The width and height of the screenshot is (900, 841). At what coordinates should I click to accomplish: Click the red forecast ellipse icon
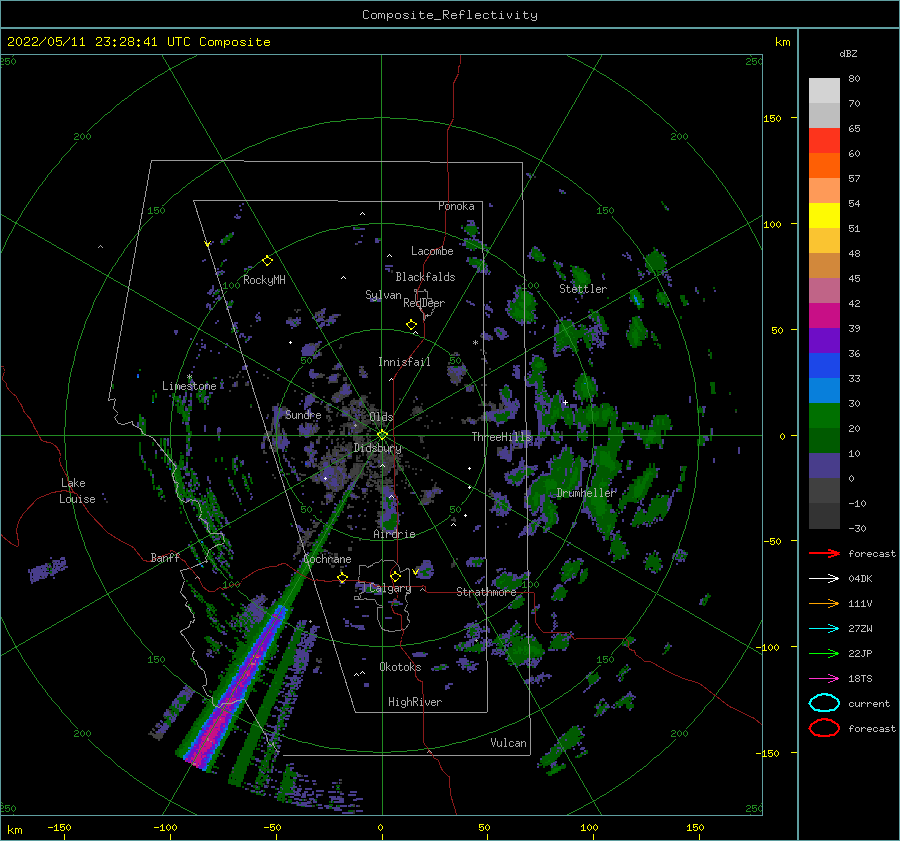point(824,728)
